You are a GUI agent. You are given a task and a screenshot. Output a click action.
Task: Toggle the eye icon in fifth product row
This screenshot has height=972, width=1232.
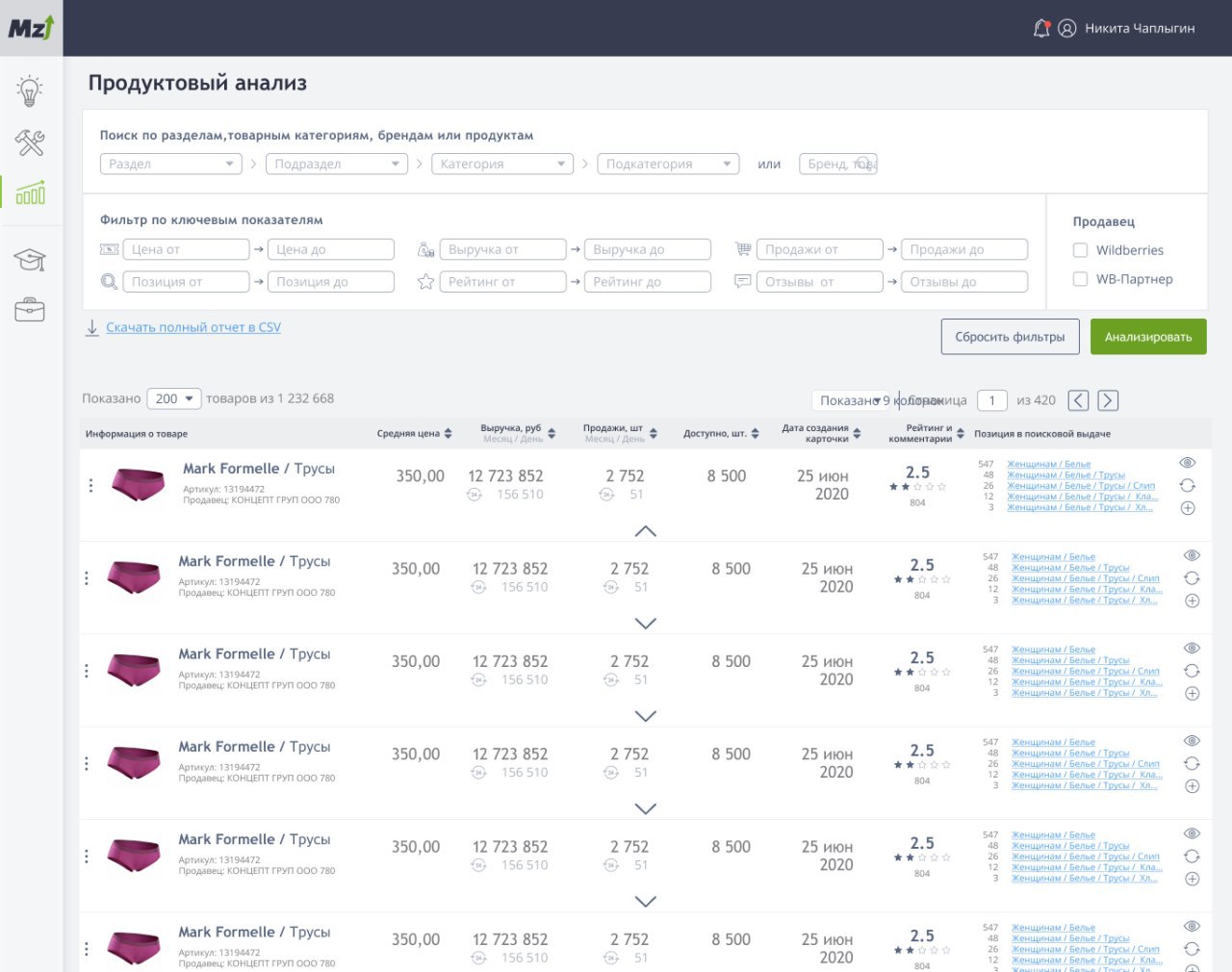[x=1192, y=833]
